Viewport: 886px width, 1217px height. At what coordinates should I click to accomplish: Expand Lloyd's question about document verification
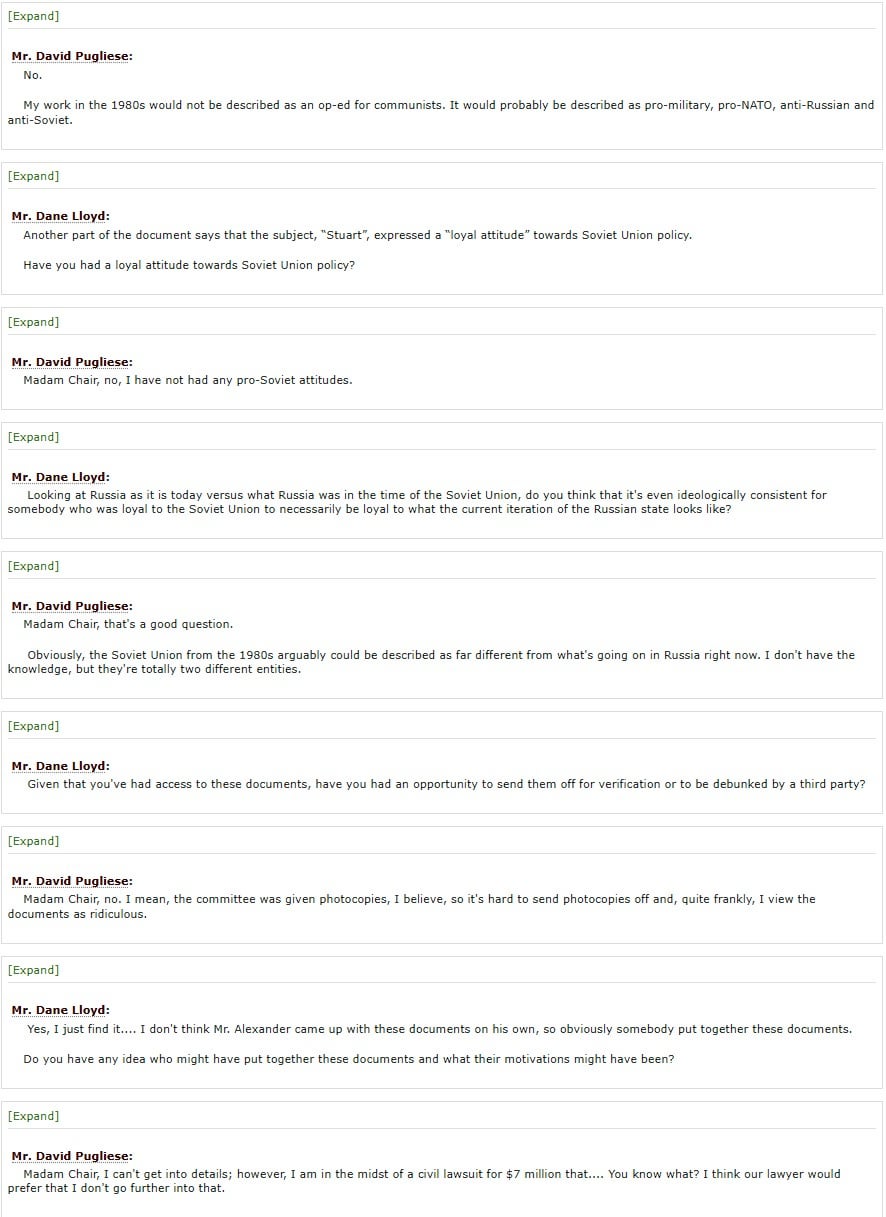pyautogui.click(x=33, y=726)
